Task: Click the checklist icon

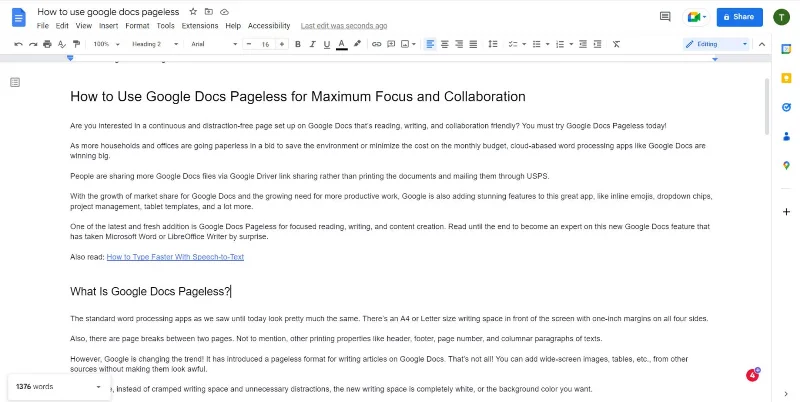Action: pos(513,44)
